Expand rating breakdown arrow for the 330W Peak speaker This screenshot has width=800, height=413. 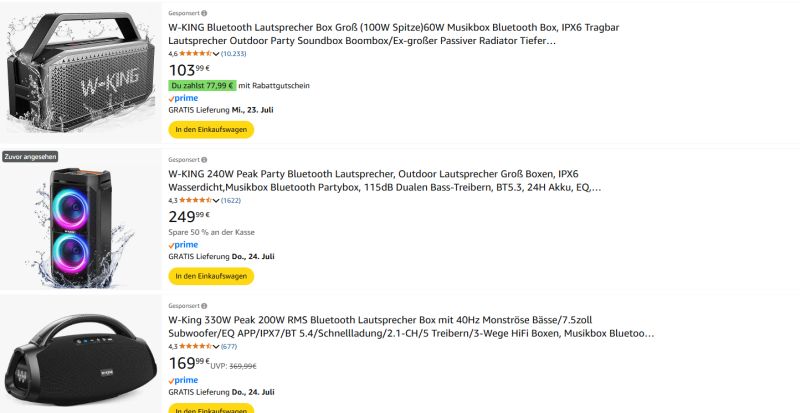[x=216, y=346]
